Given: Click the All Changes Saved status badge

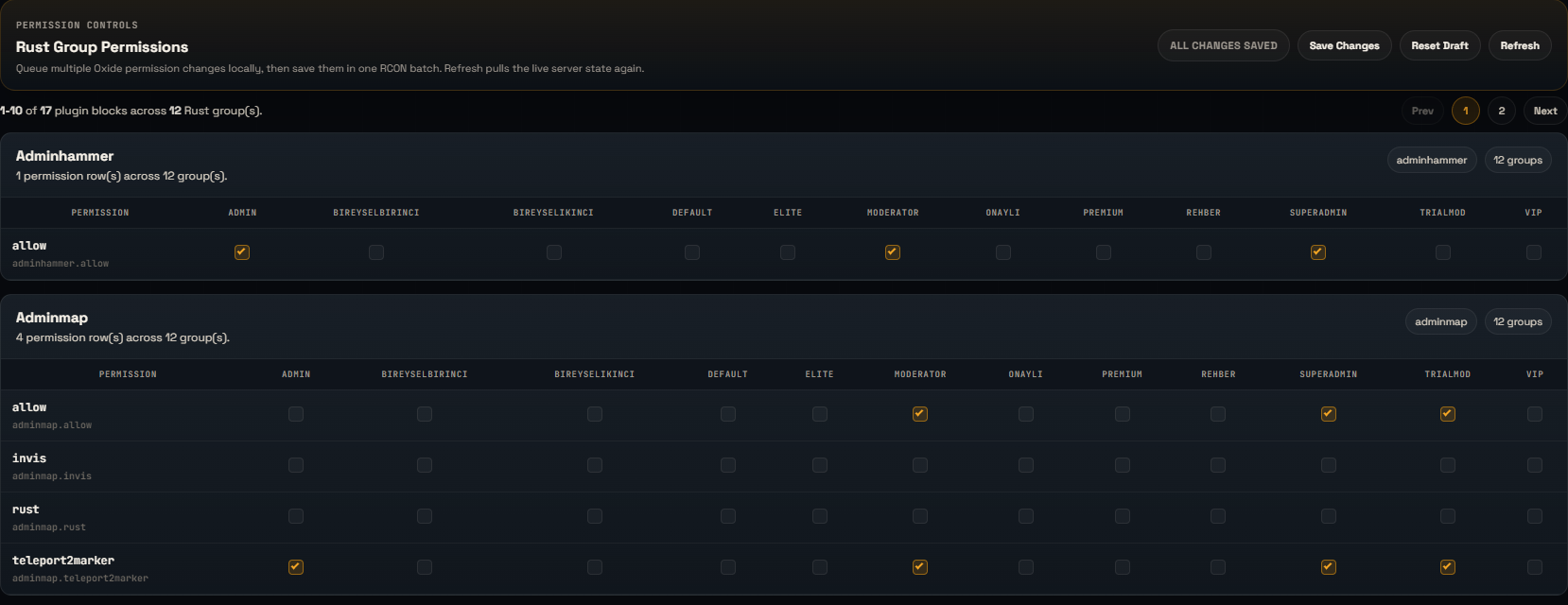Looking at the screenshot, I should point(1223,45).
